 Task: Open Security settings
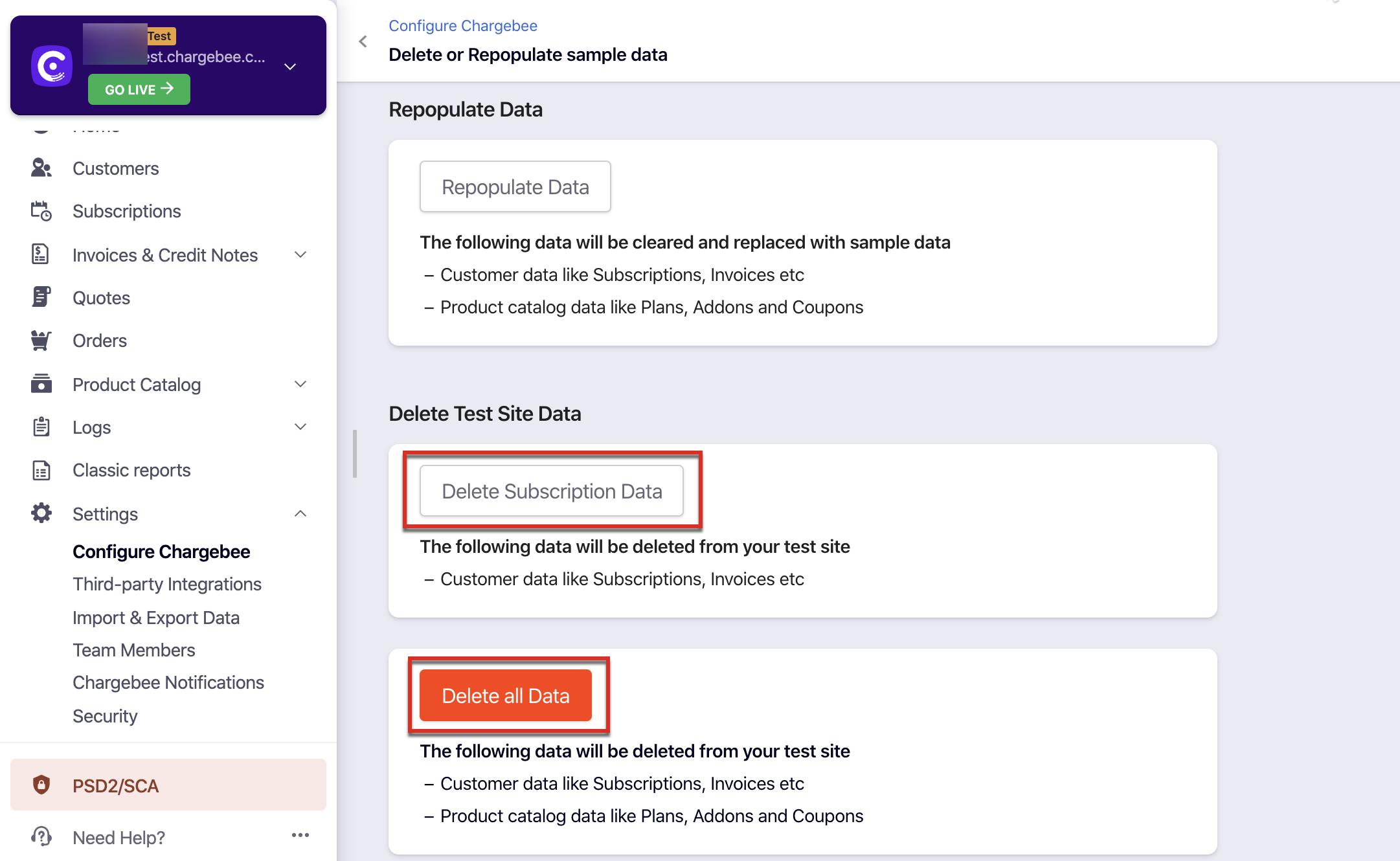click(105, 716)
